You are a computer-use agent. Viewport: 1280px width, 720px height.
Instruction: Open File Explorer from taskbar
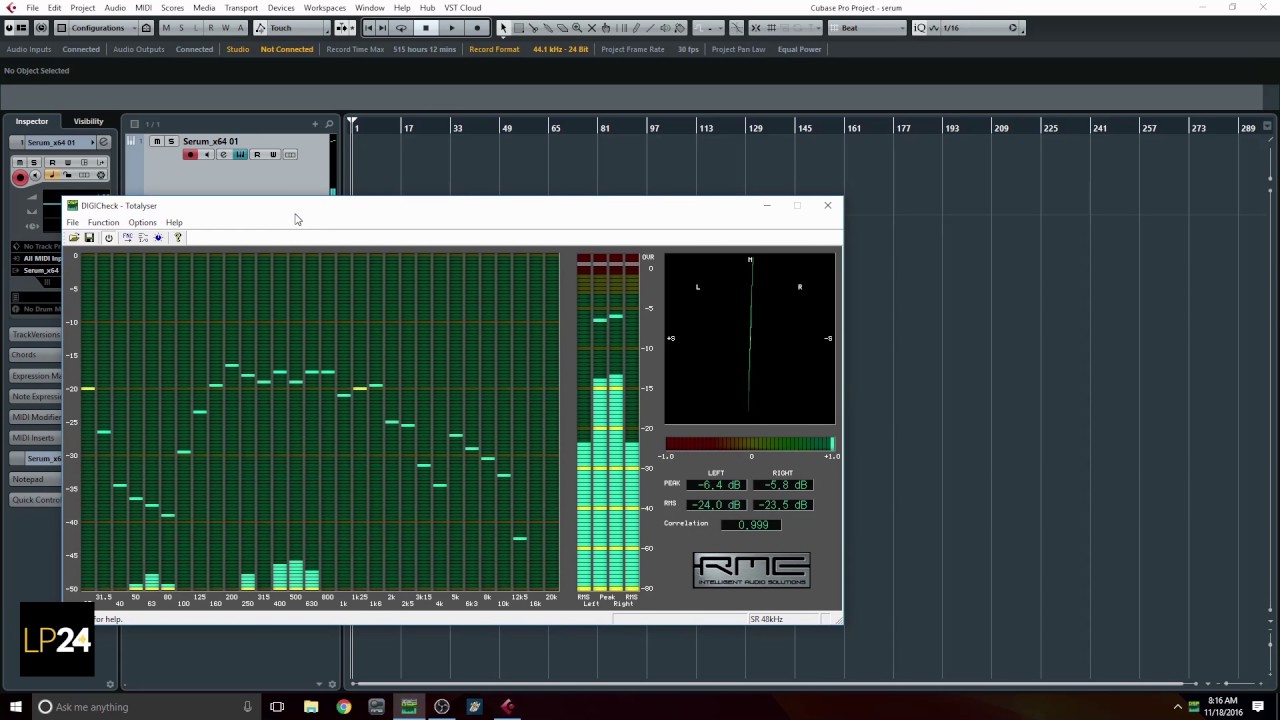click(x=311, y=707)
